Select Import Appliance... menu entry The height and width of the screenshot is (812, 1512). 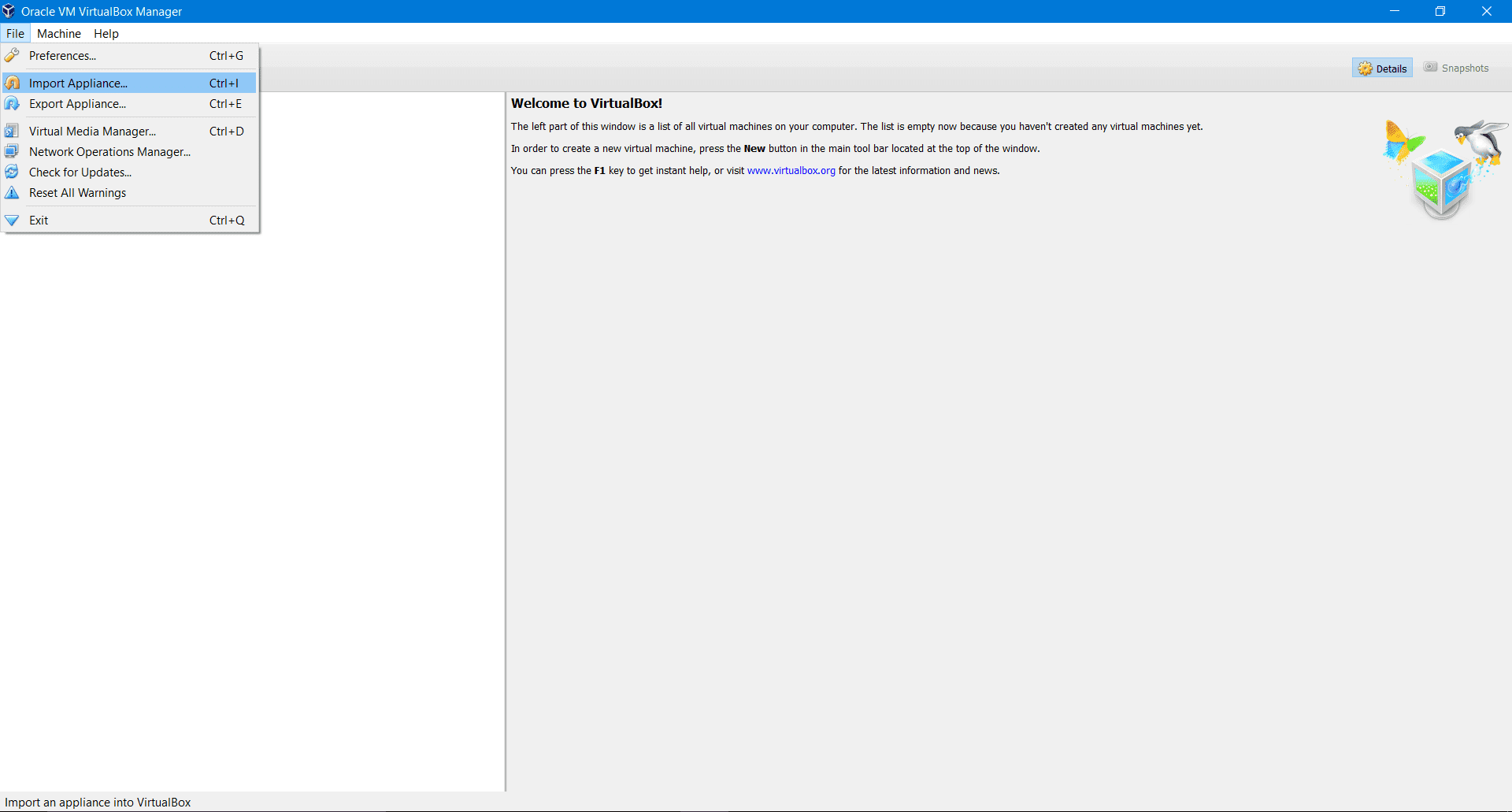[129, 83]
